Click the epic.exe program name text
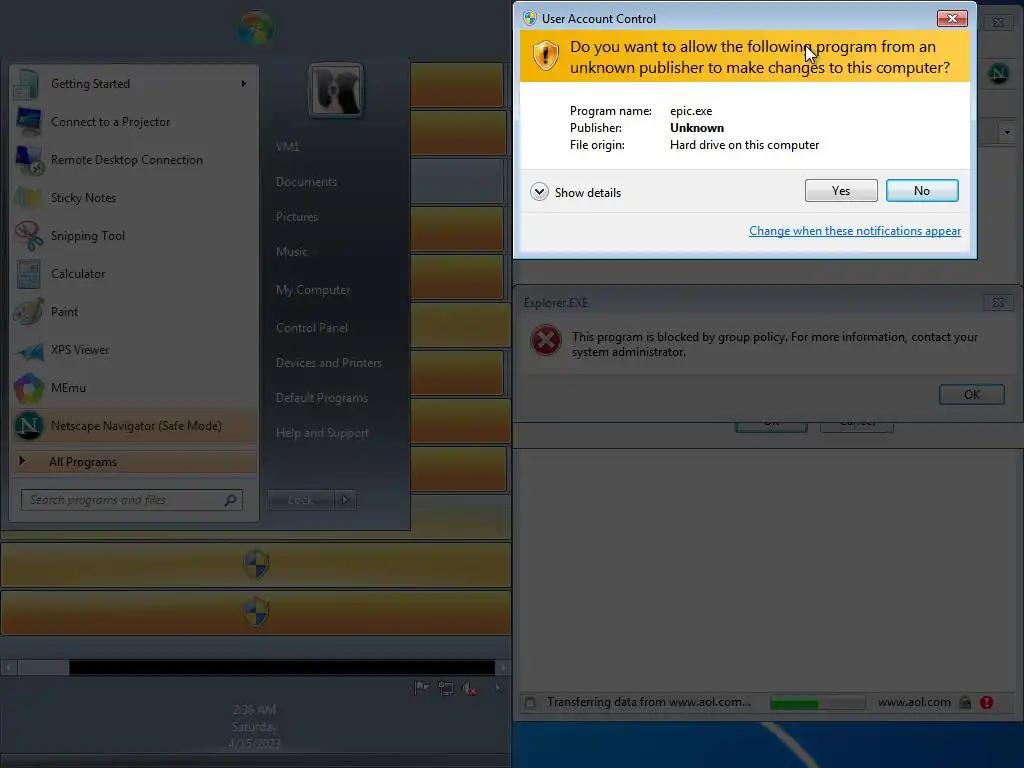The image size is (1024, 768). point(691,111)
